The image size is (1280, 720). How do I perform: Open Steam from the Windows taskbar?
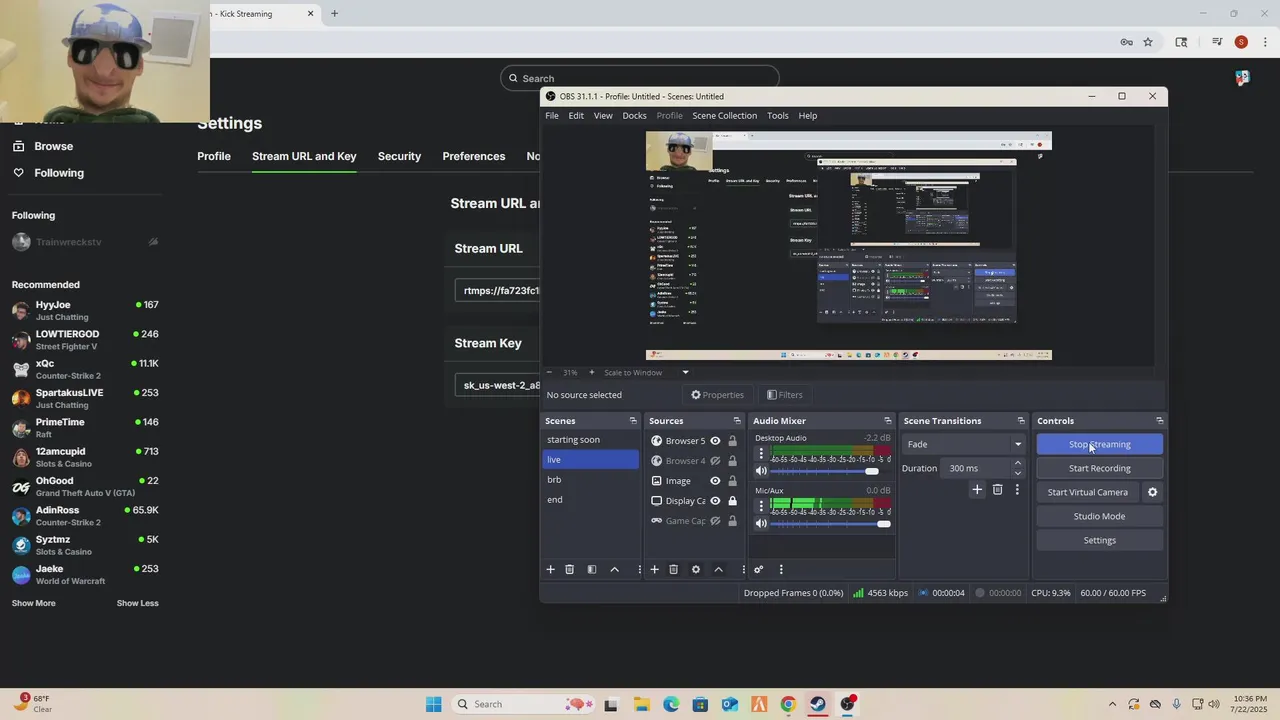click(x=817, y=704)
